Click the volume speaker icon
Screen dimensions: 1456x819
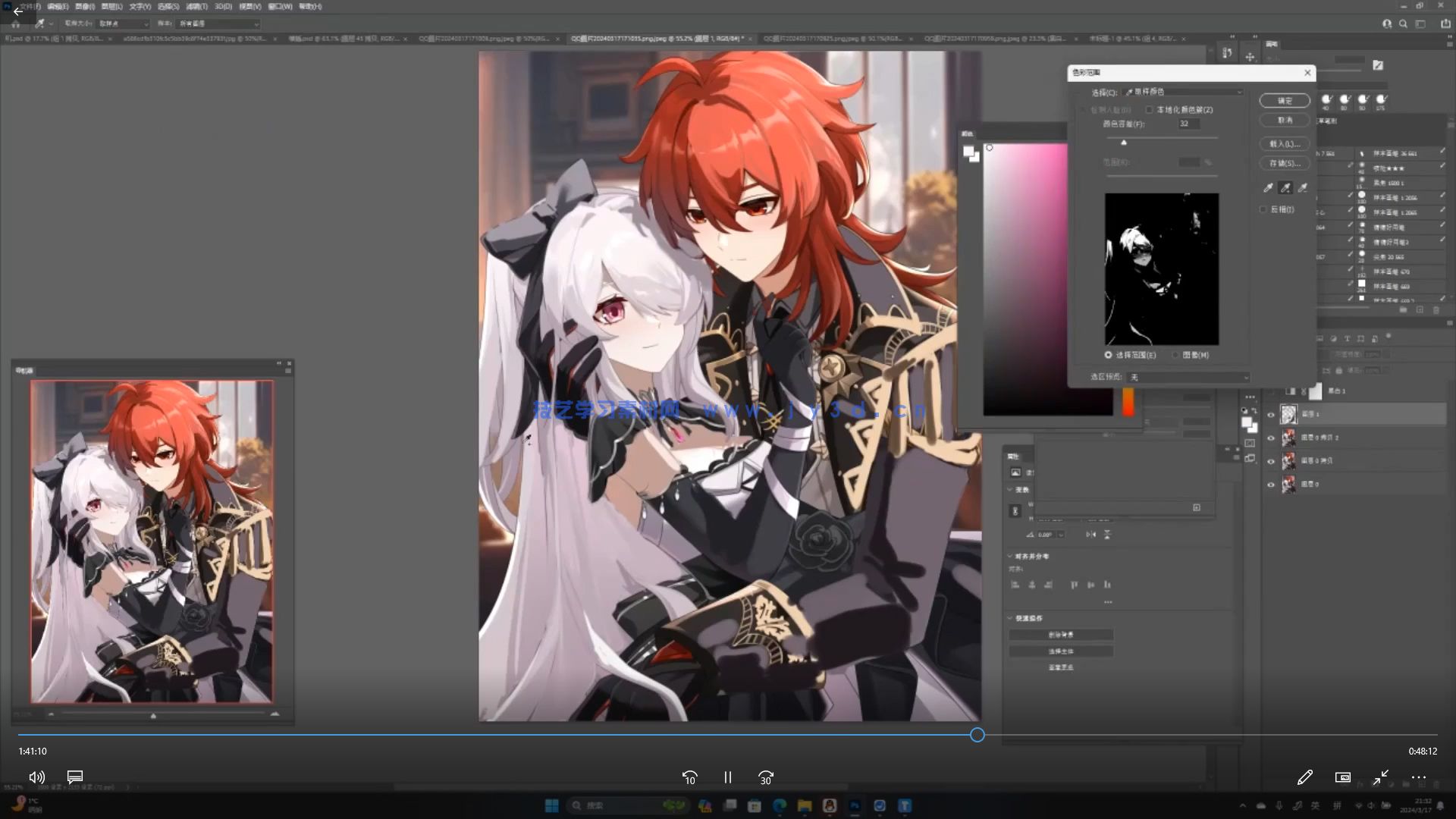(x=36, y=777)
